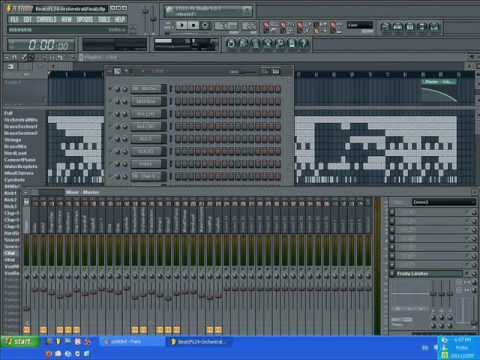Select the 'Strings' playlist track
The height and width of the screenshot is (360, 480).
coord(13,140)
